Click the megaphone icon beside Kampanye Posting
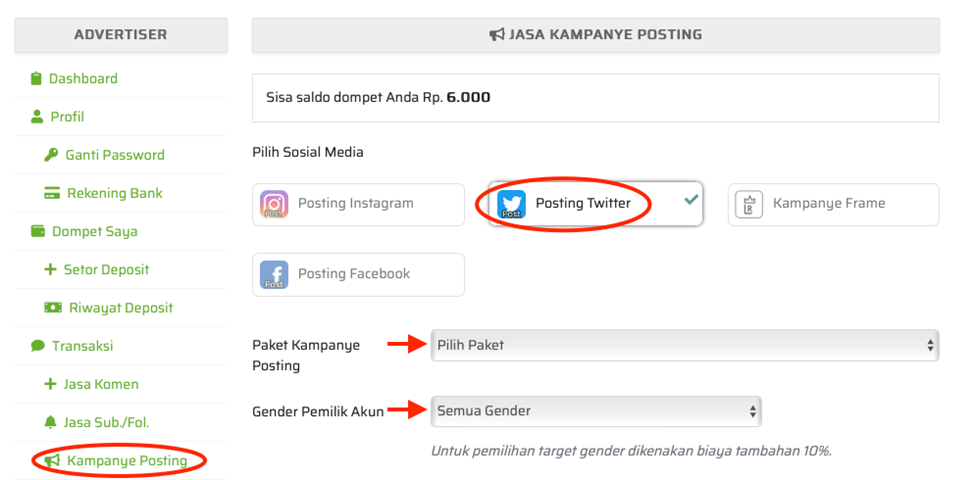This screenshot has width=975, height=480. coord(51,461)
